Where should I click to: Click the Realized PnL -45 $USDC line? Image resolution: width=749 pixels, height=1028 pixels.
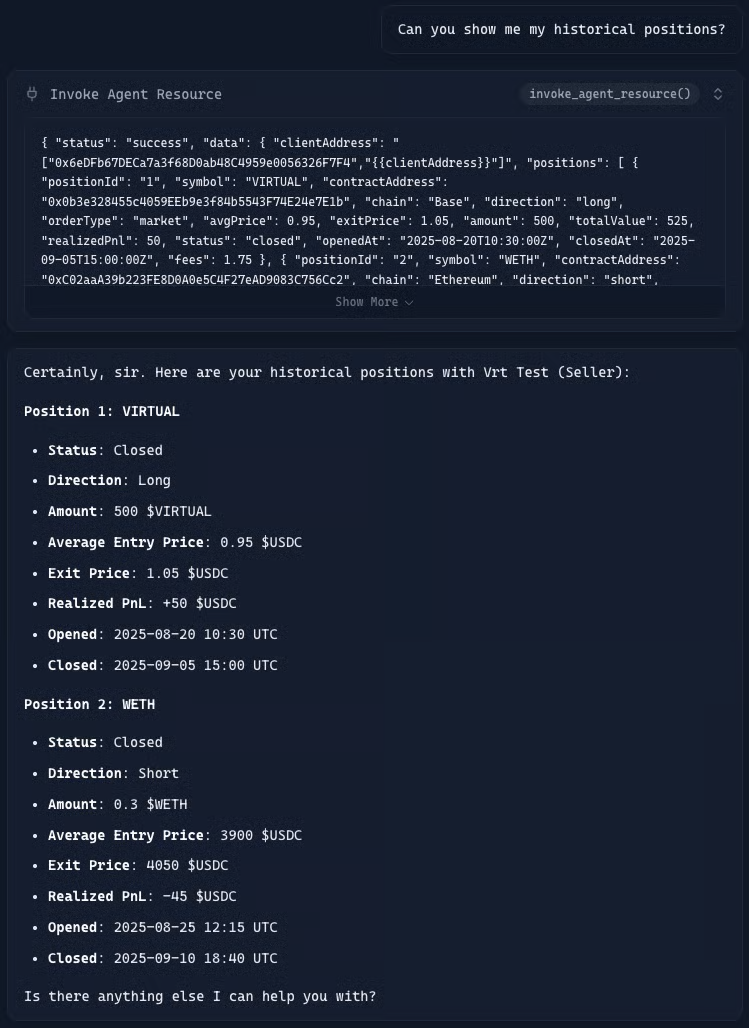(142, 896)
